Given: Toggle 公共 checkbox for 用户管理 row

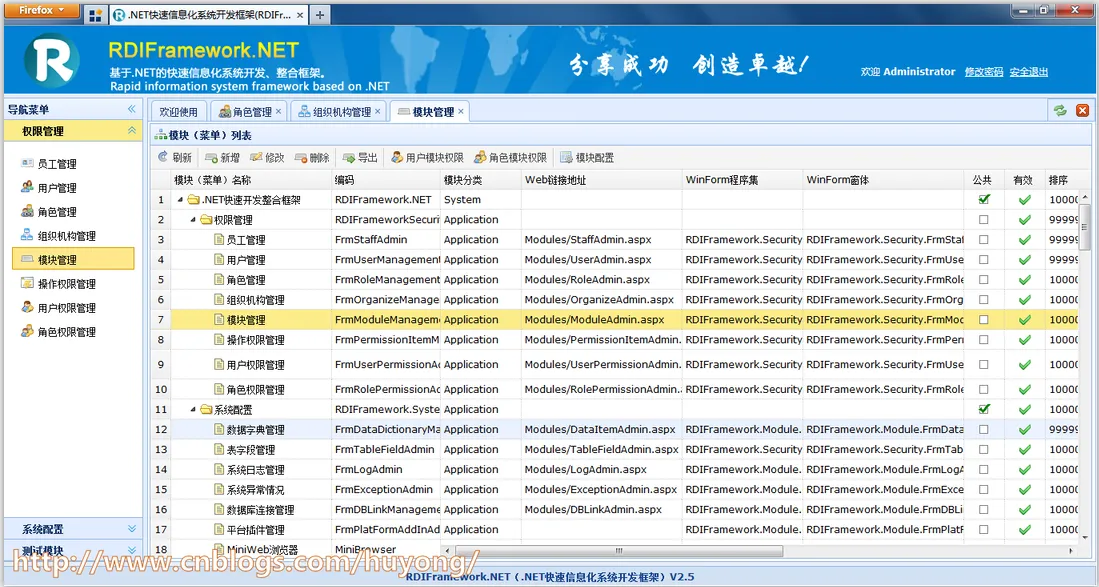Looking at the screenshot, I should (984, 259).
